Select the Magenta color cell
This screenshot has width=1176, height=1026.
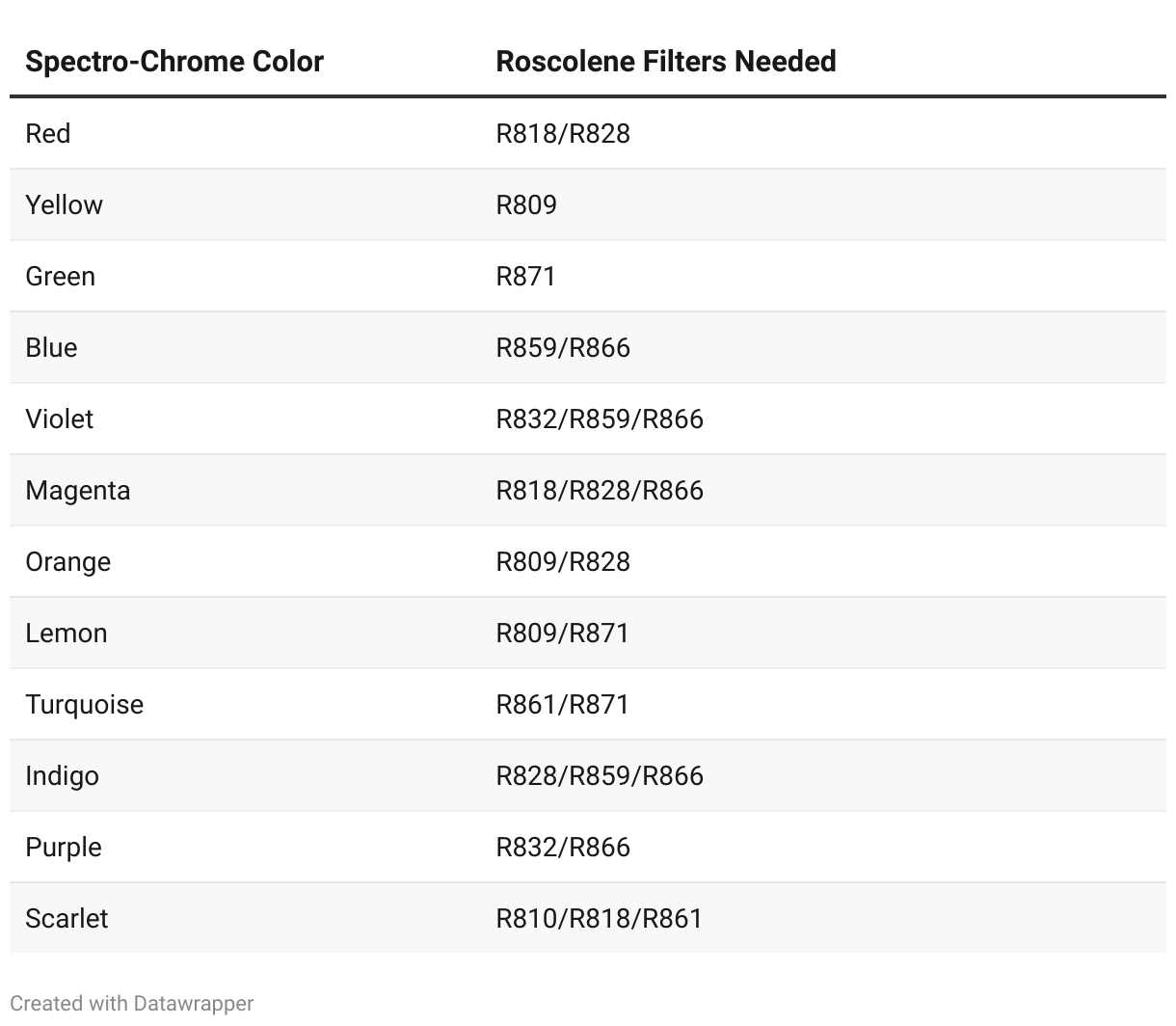click(x=78, y=490)
